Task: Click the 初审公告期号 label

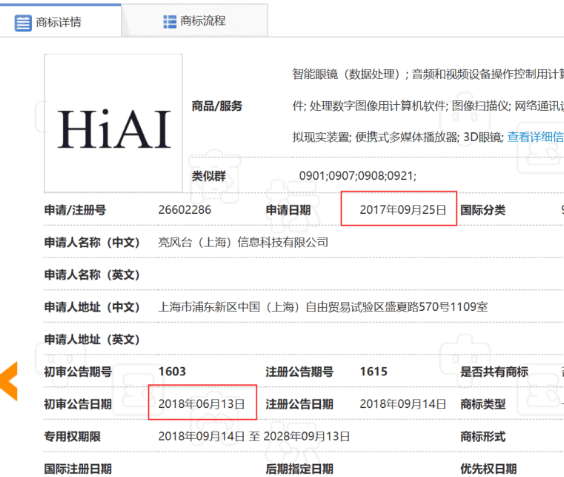Action: 78,371
